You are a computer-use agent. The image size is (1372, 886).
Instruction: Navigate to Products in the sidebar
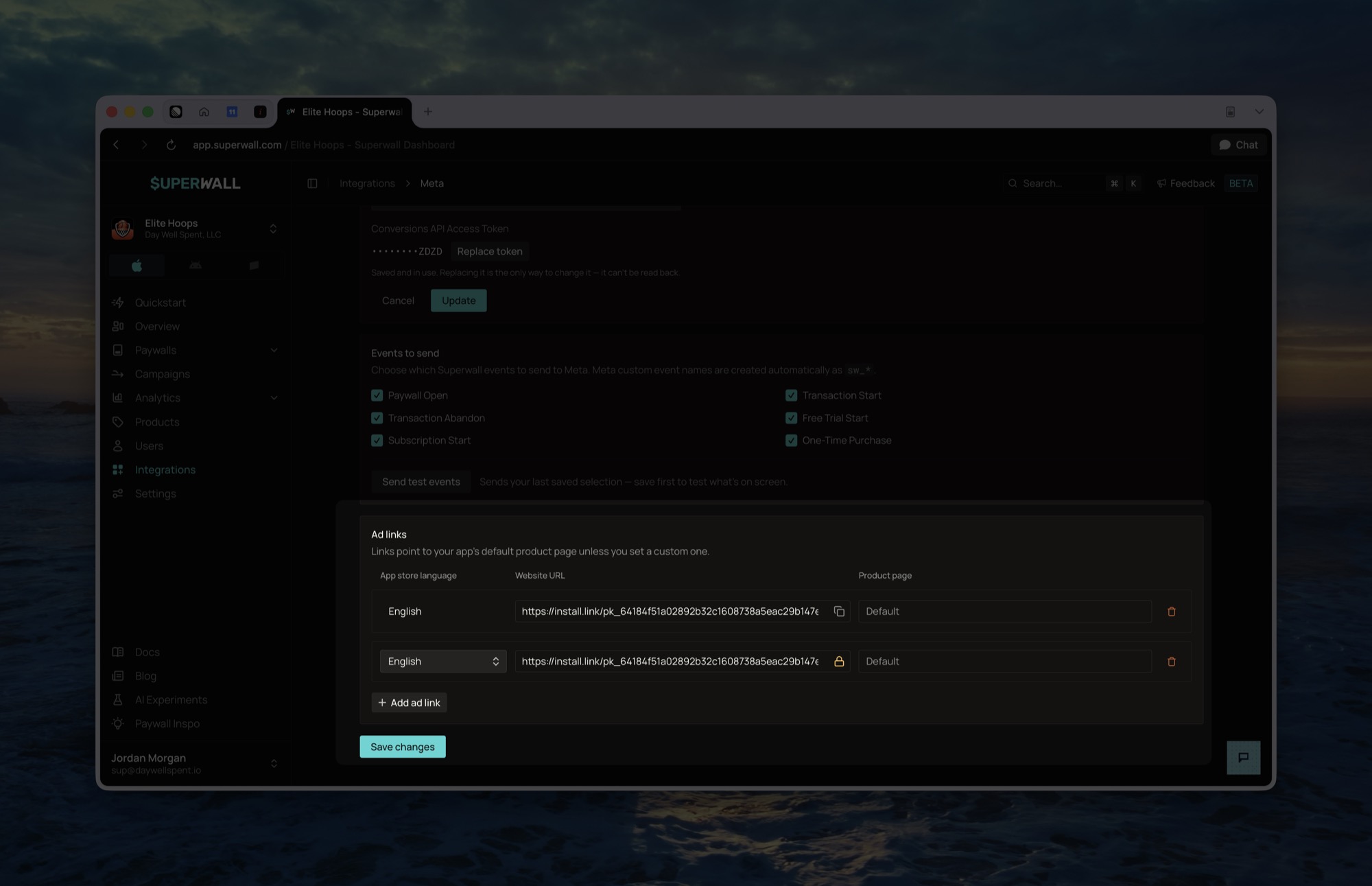(x=157, y=422)
